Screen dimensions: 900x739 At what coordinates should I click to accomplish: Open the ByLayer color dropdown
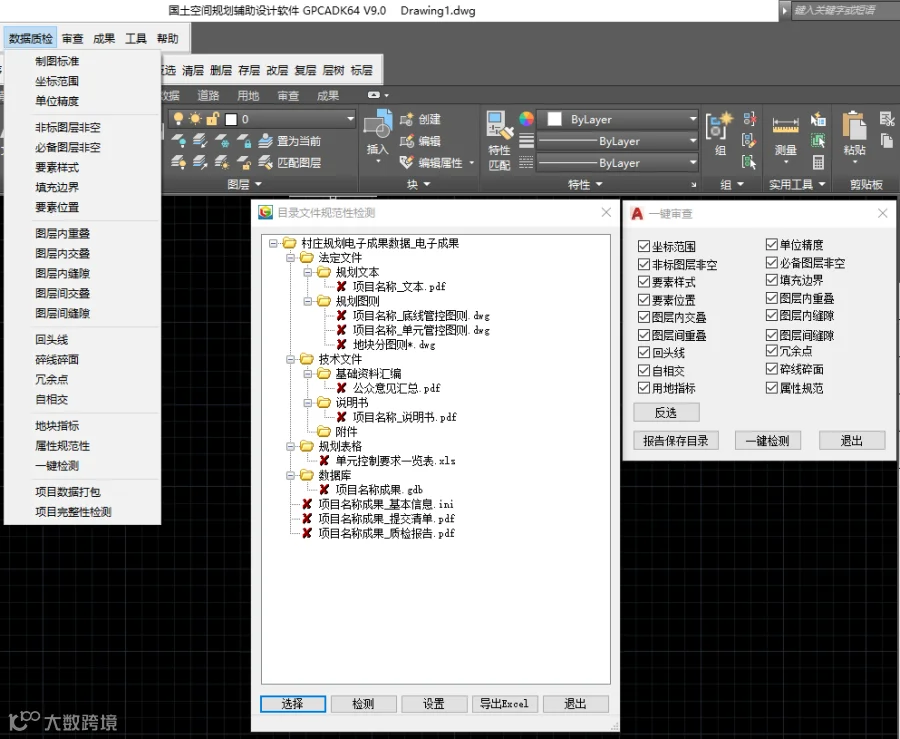pyautogui.click(x=618, y=119)
